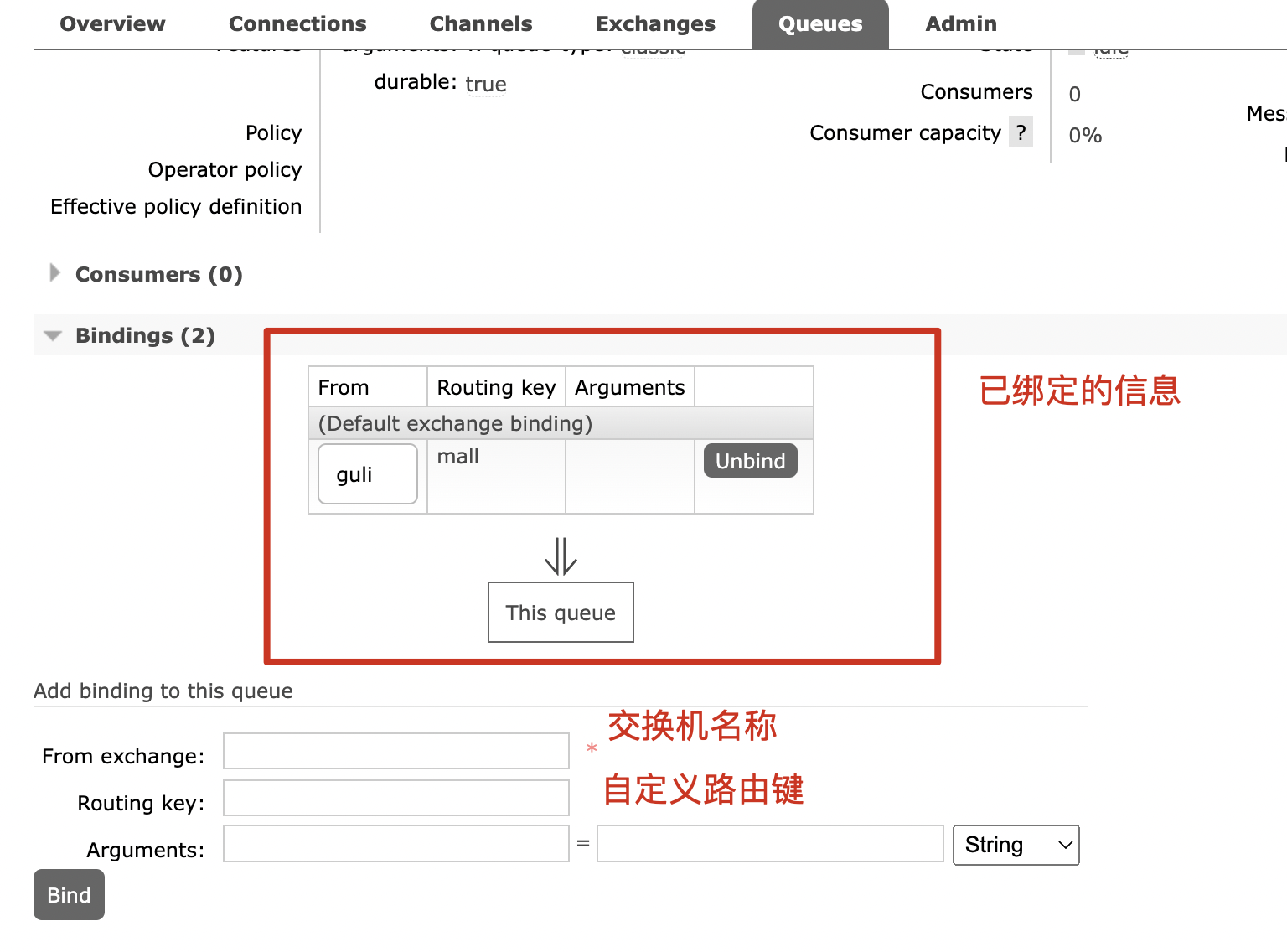The height and width of the screenshot is (952, 1287).
Task: Unbind the guli exchange binding
Action: pos(750,461)
